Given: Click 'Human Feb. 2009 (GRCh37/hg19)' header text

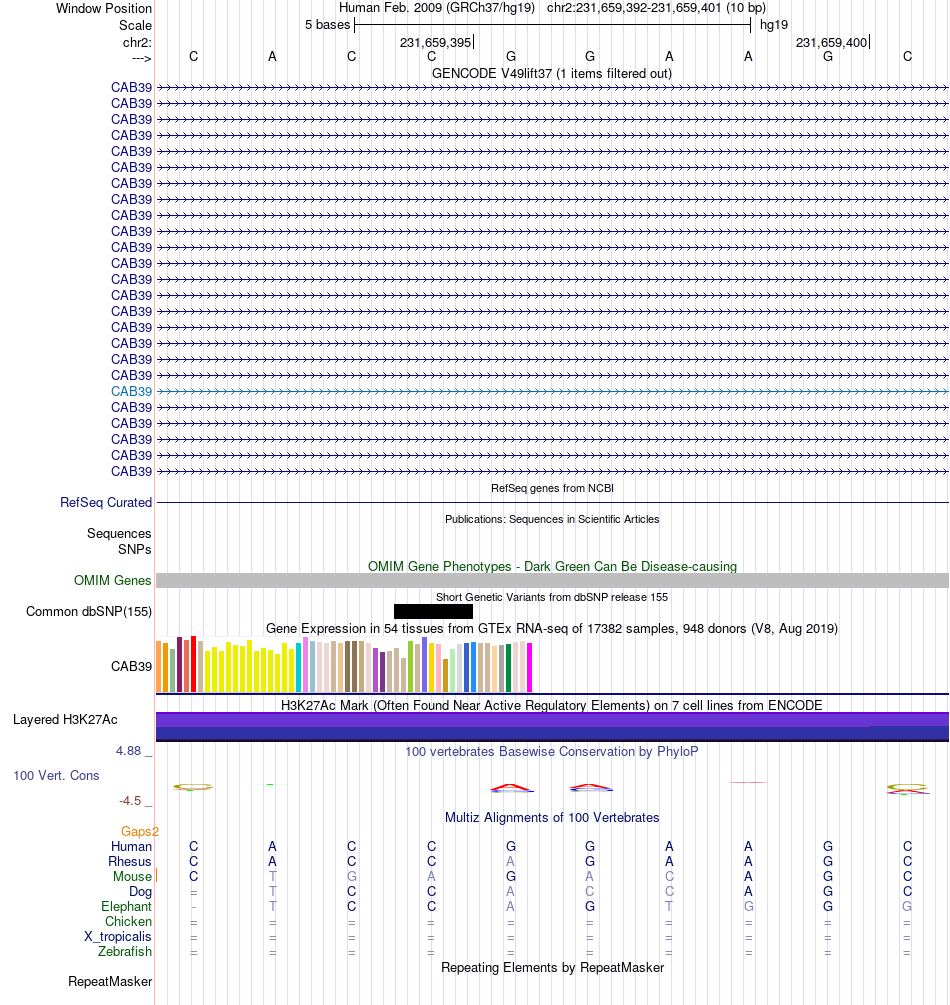Looking at the screenshot, I should tap(437, 8).
